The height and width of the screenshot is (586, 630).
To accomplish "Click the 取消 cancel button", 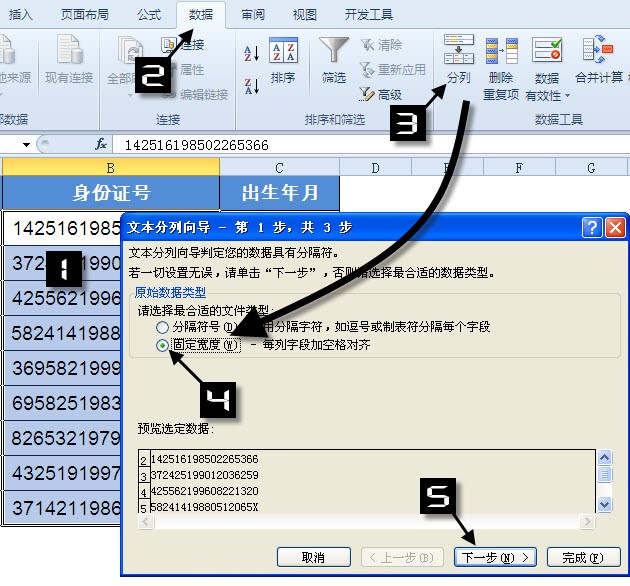I will point(313,557).
